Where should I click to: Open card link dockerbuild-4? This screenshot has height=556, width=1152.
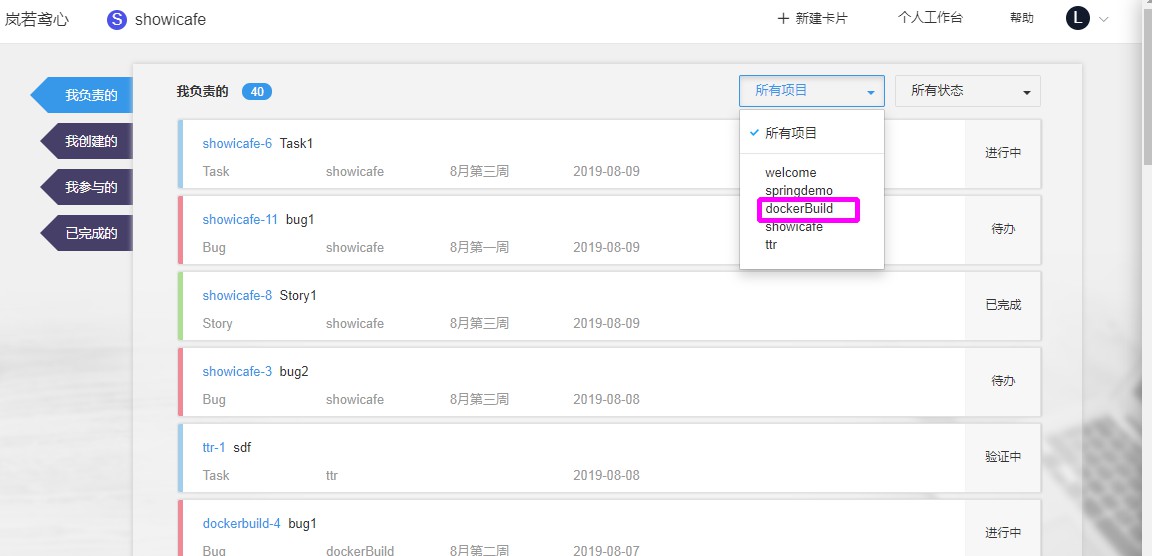coord(242,524)
